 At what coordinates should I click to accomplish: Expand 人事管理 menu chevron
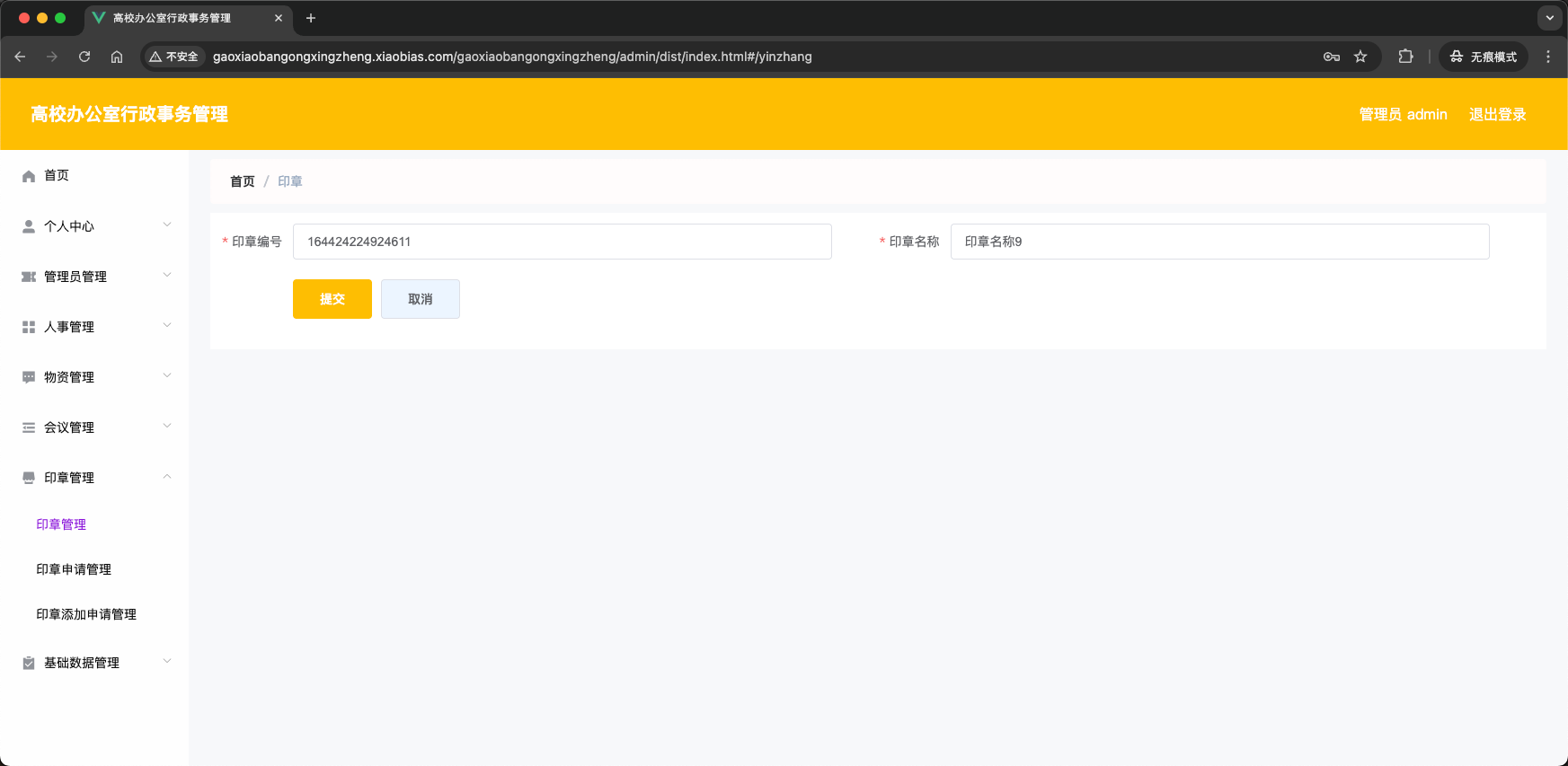click(167, 326)
